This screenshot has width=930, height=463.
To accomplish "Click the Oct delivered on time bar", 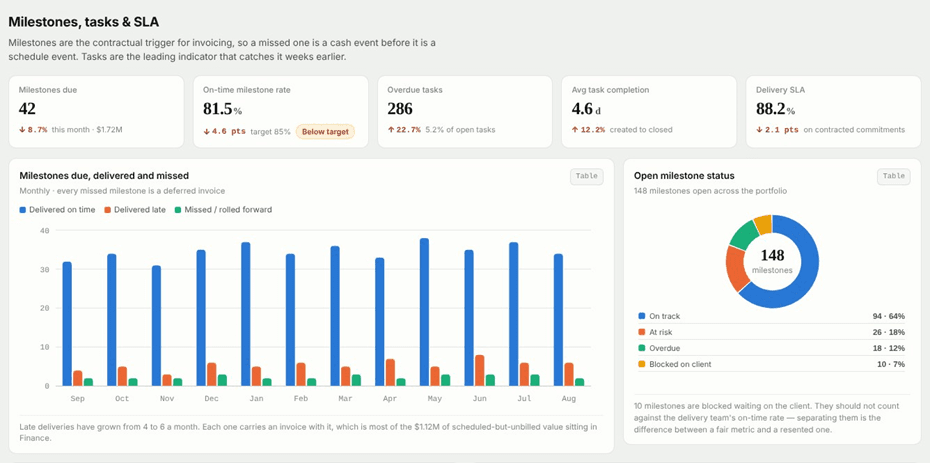I will tap(112, 320).
